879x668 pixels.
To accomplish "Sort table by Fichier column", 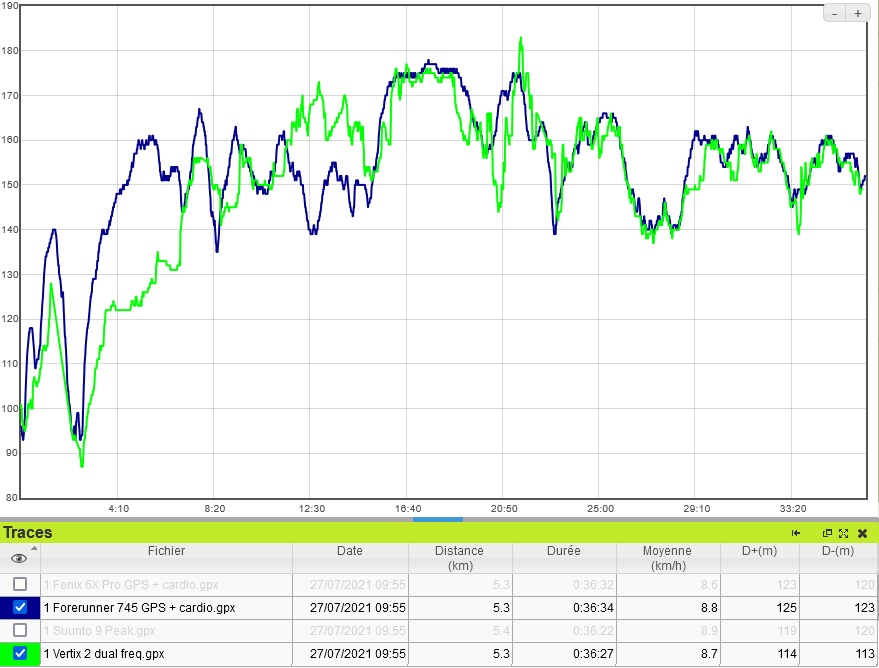I will tap(166, 551).
